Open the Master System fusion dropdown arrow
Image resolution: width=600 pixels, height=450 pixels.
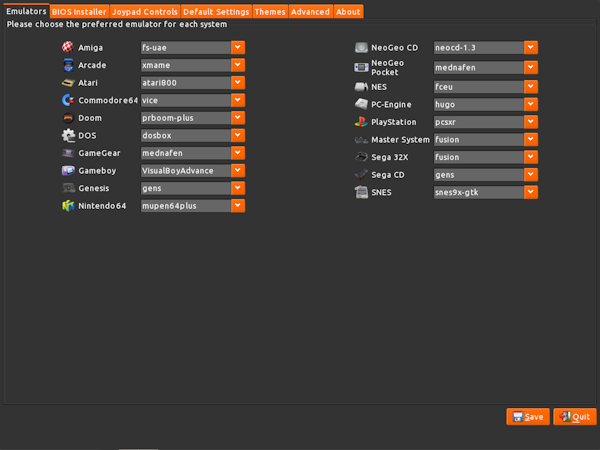click(x=531, y=139)
